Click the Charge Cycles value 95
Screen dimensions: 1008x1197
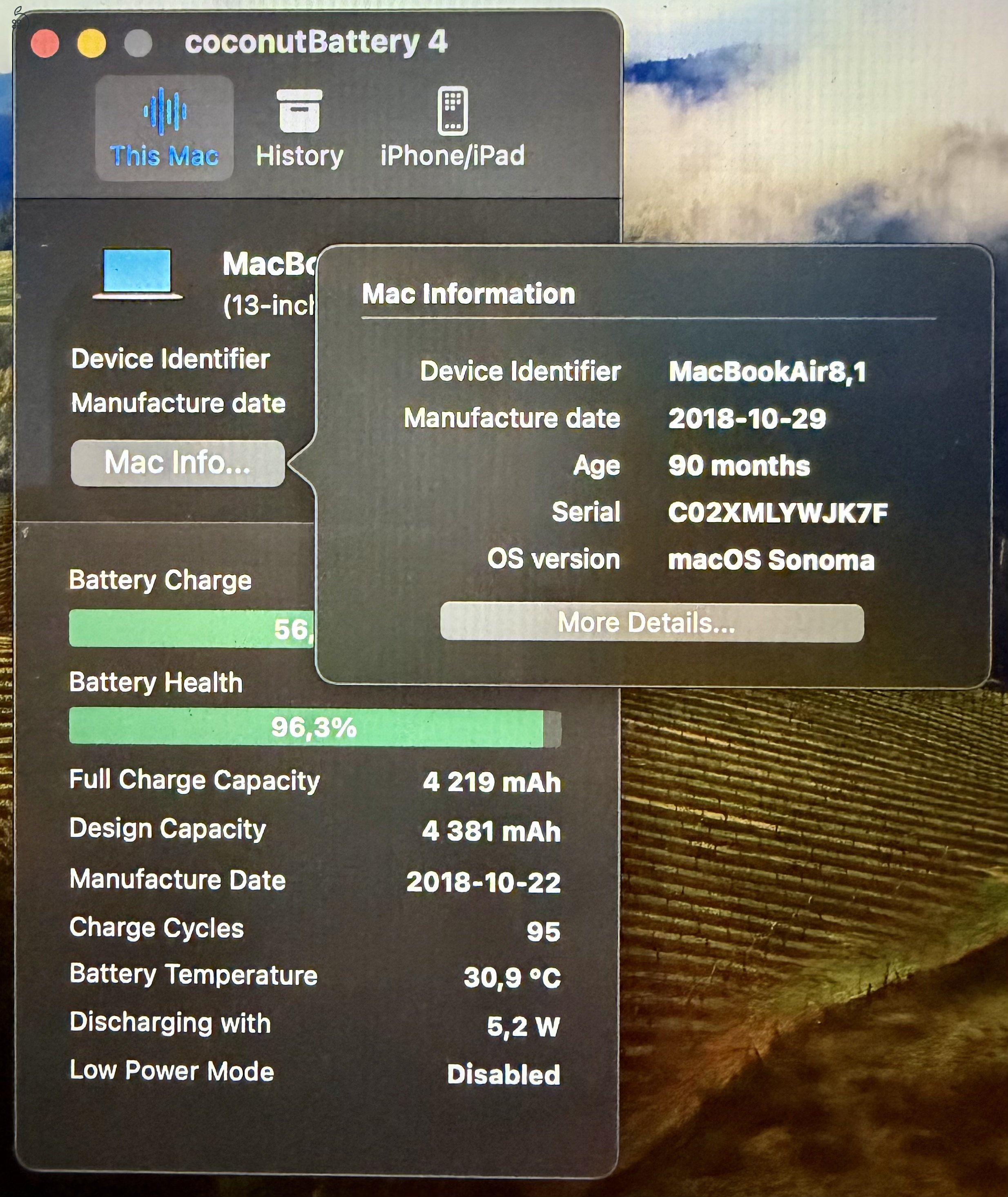(x=544, y=931)
